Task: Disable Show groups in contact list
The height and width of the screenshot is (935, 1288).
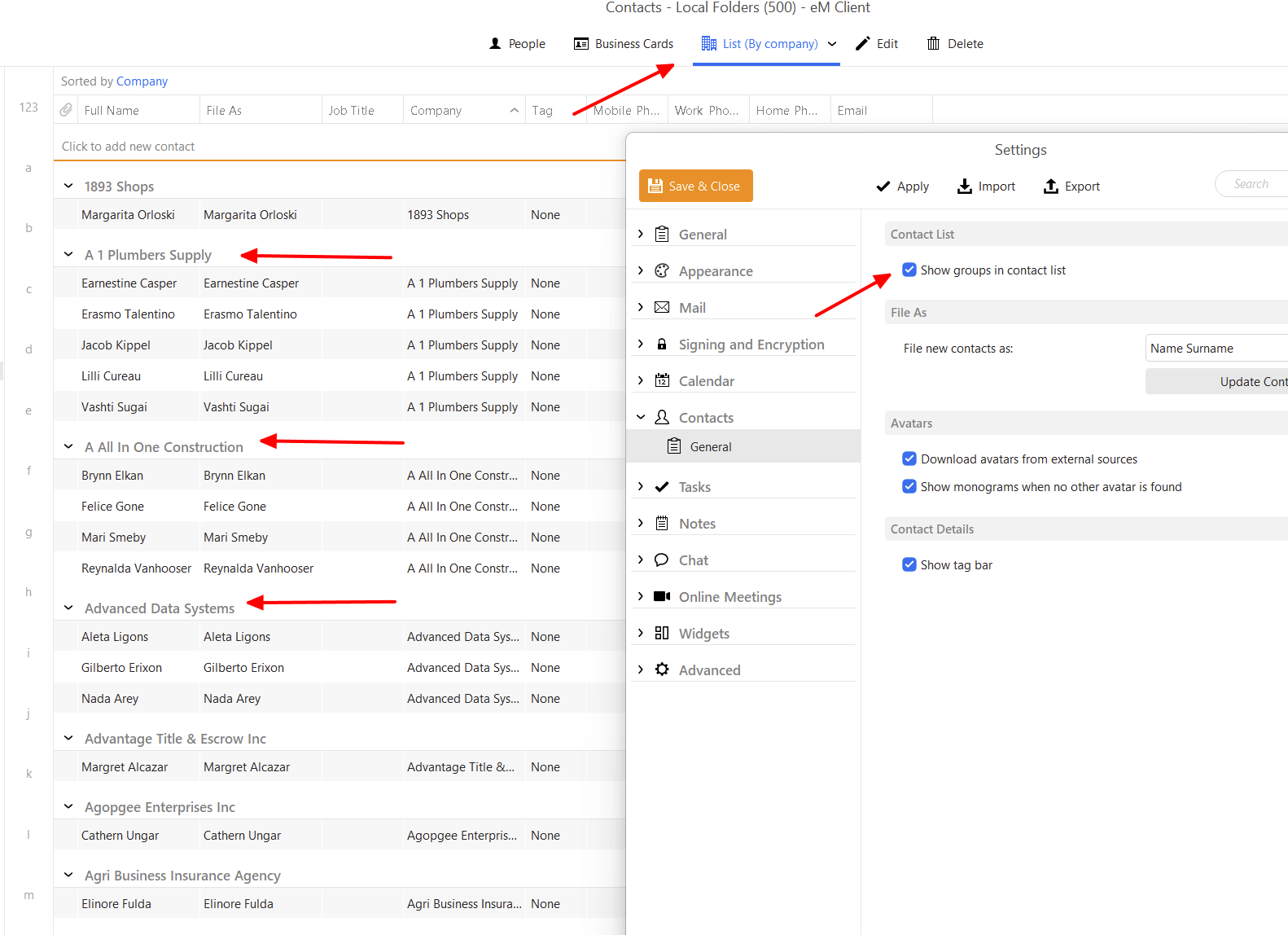Action: [x=909, y=270]
